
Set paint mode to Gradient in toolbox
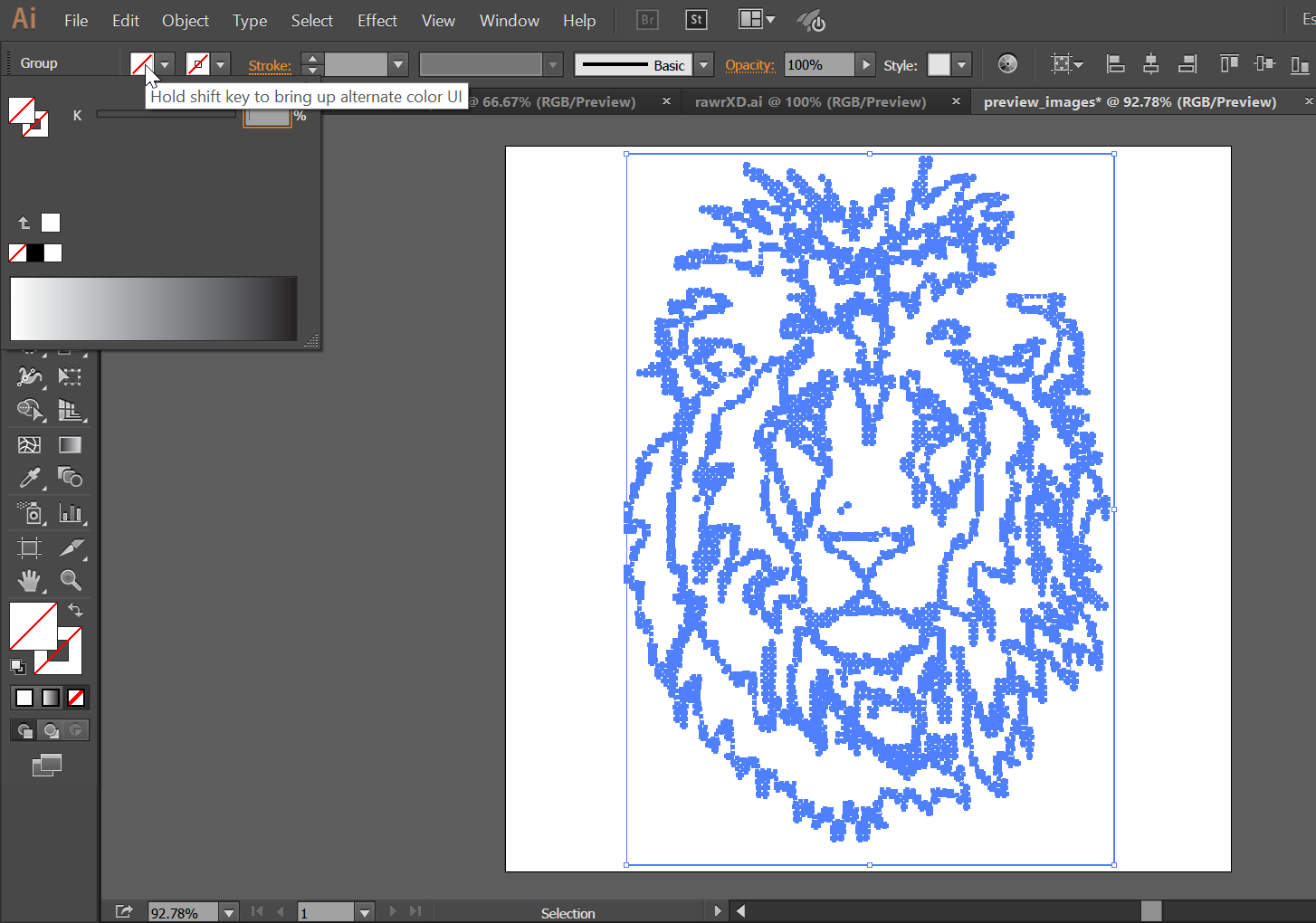pyautogui.click(x=51, y=698)
